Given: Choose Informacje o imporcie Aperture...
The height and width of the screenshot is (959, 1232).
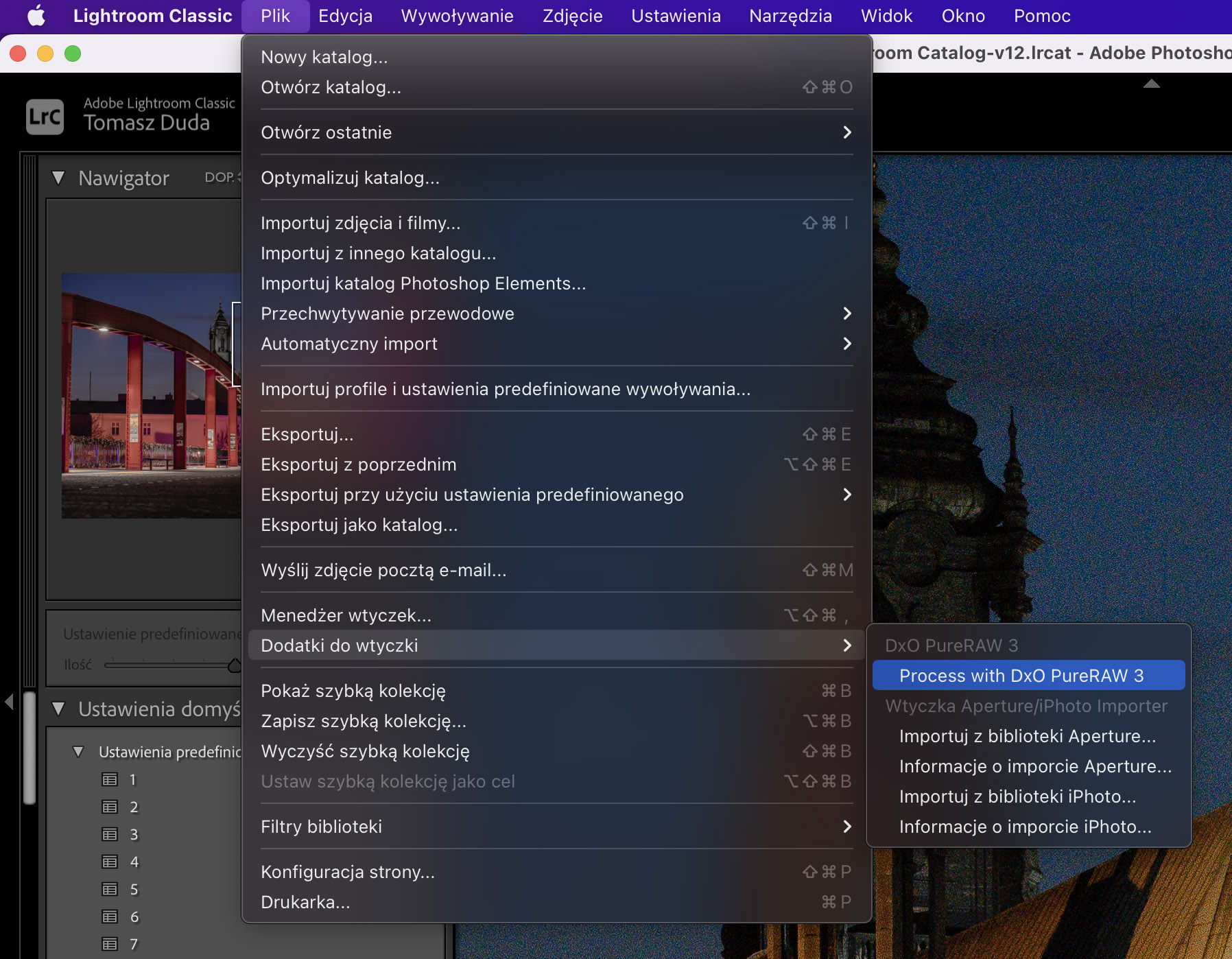Looking at the screenshot, I should [x=1028, y=766].
